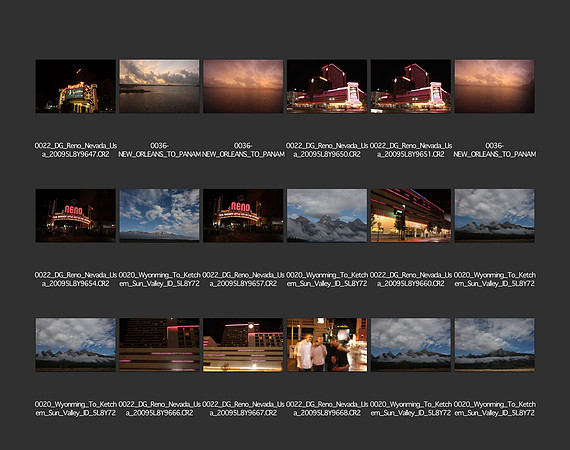Viewport: 570px width, 450px height.
Task: Click the filename ending 2009SL8Y9651.CR2
Action: [x=411, y=150]
